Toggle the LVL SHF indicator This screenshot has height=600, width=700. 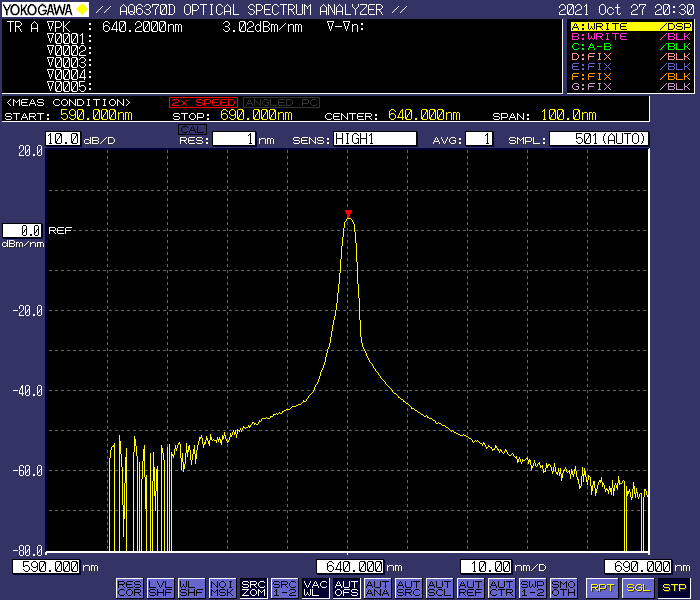(160, 588)
